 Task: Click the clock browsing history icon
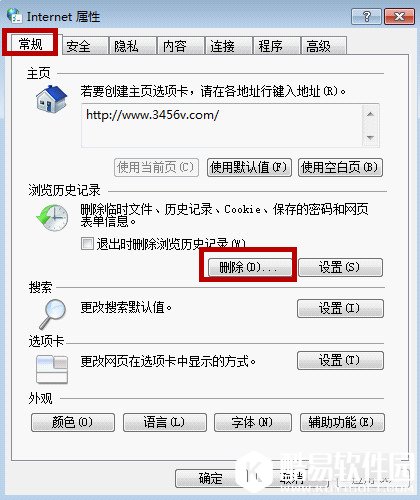click(52, 218)
